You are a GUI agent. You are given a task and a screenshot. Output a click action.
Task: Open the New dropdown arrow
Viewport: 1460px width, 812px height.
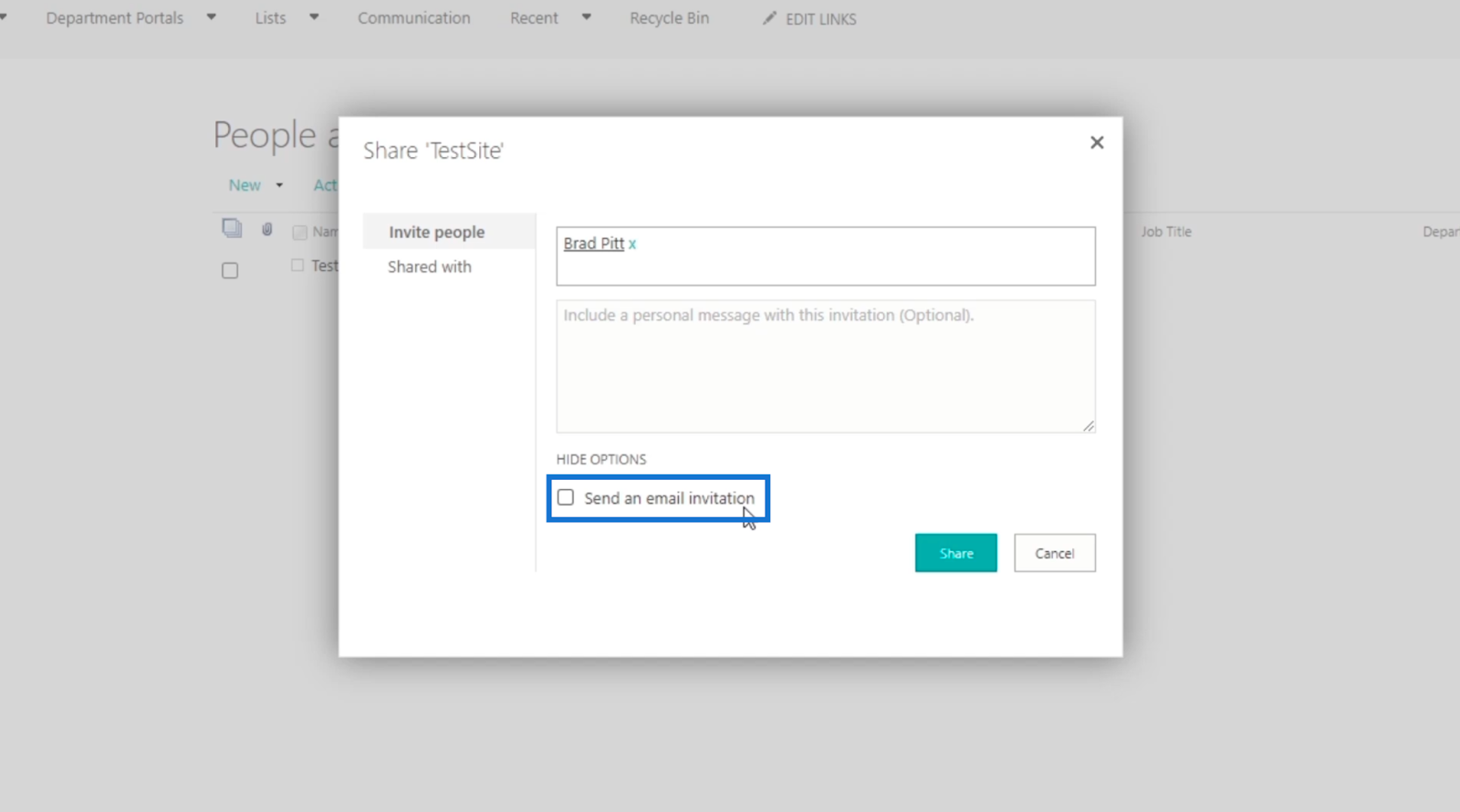click(279, 185)
